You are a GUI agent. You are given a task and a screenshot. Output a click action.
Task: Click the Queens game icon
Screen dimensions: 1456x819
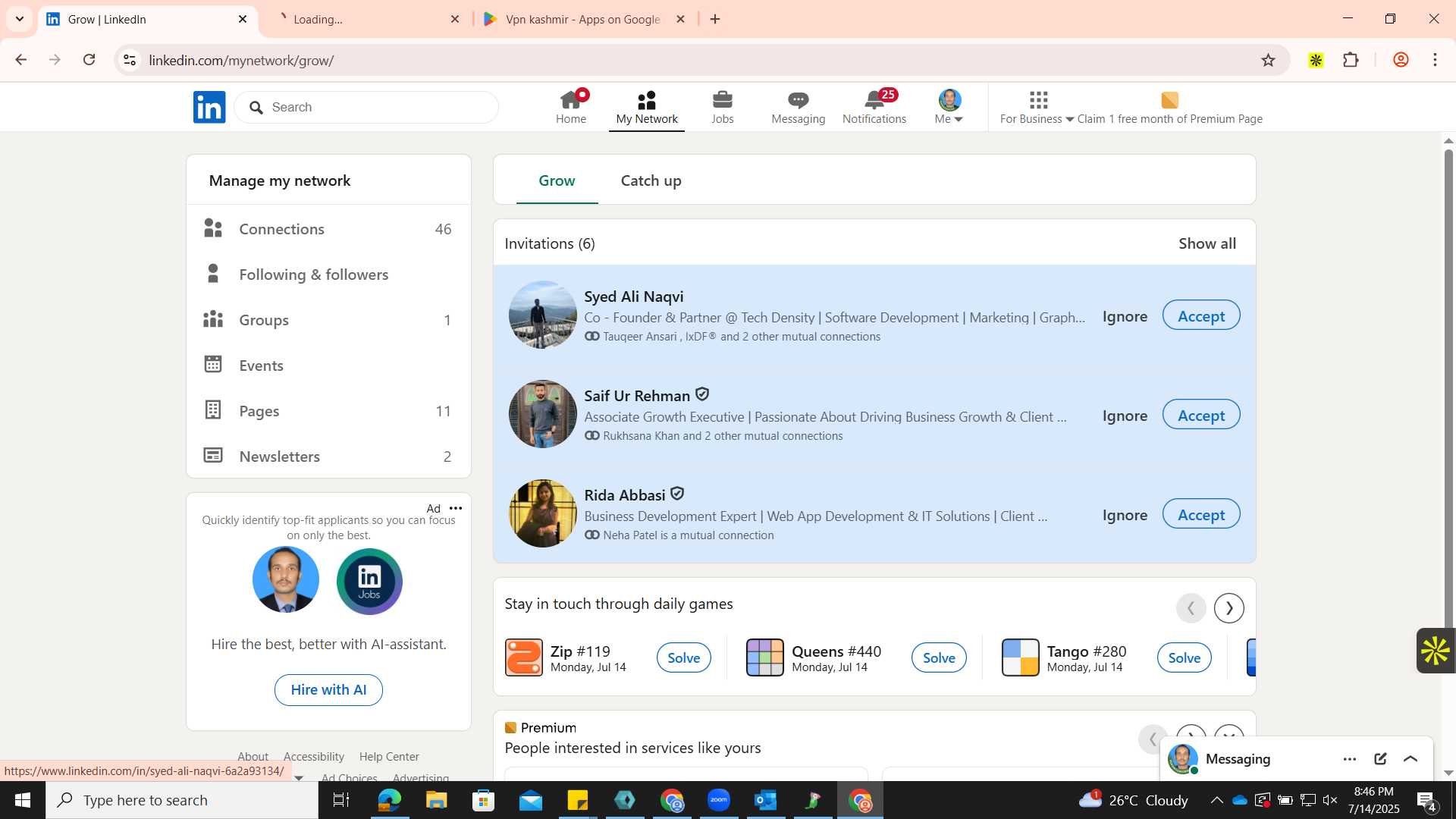(x=765, y=657)
